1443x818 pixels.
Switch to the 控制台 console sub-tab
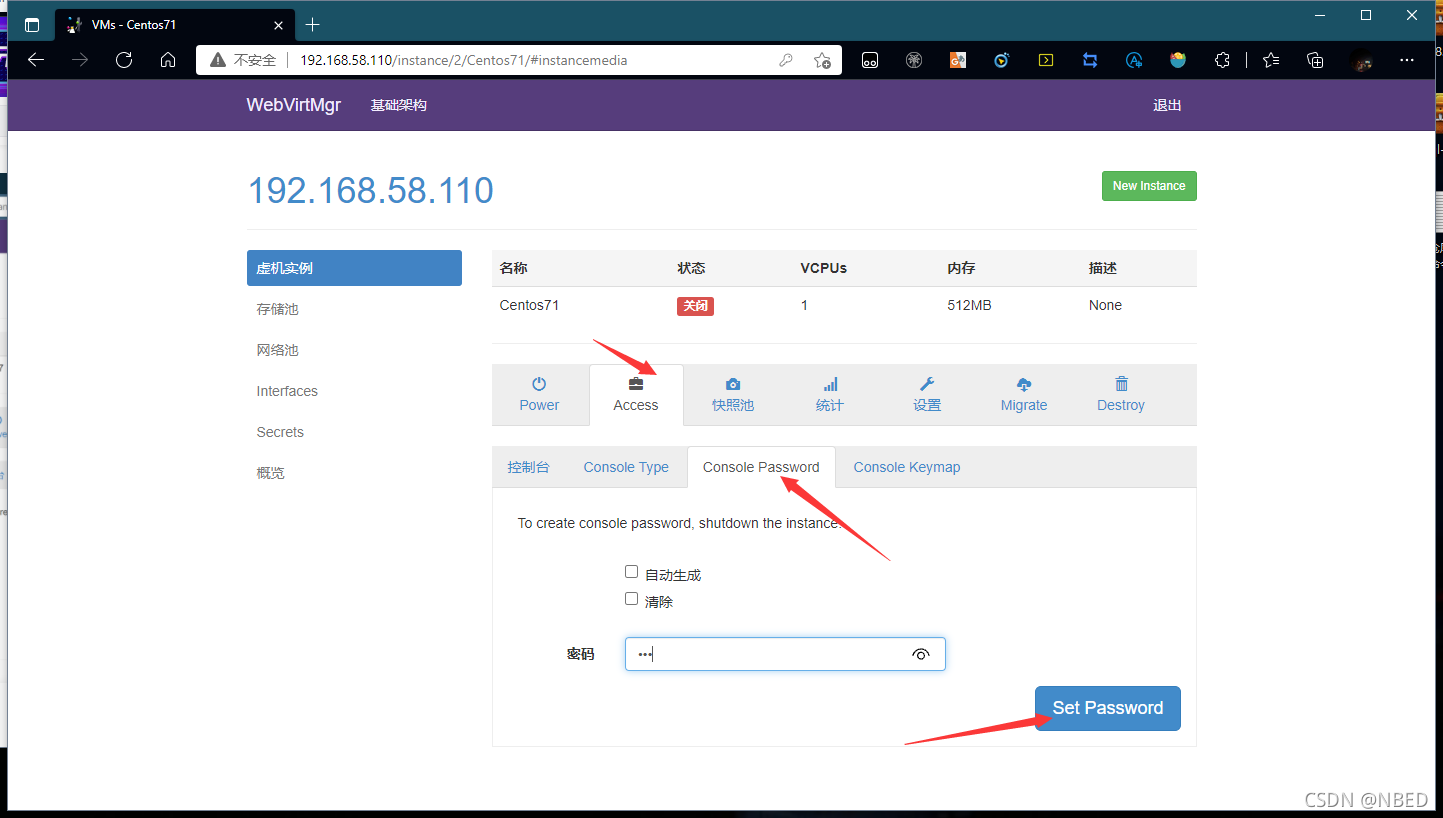click(528, 467)
